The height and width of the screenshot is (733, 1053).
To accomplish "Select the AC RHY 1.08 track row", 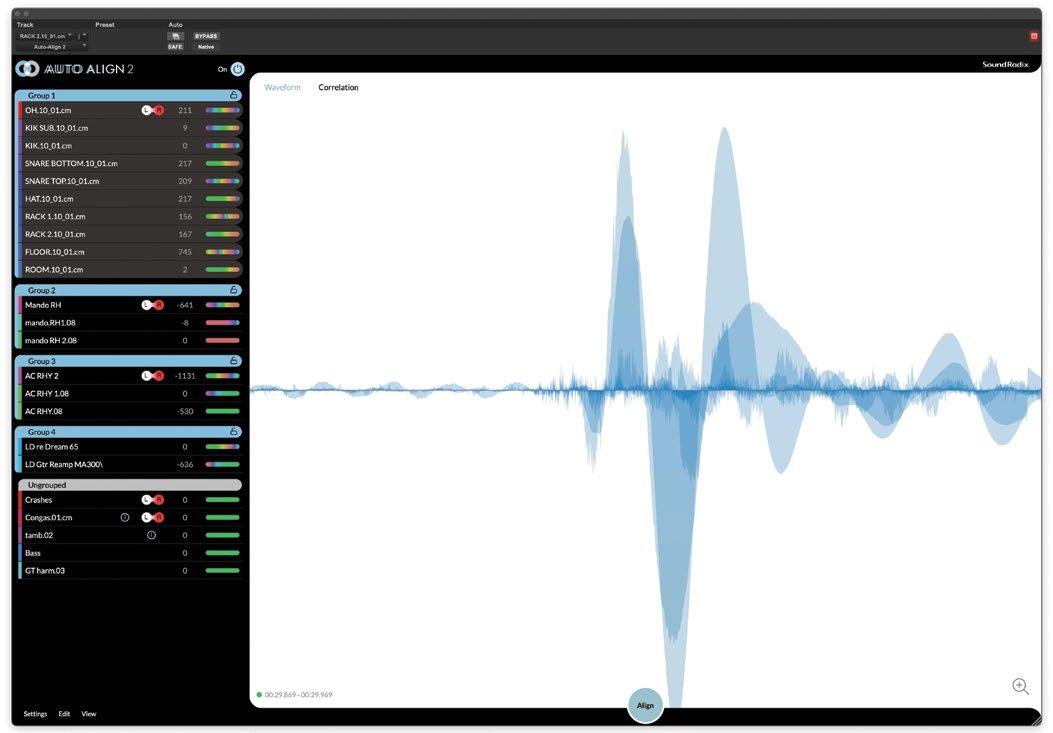I will pyautogui.click(x=129, y=394).
